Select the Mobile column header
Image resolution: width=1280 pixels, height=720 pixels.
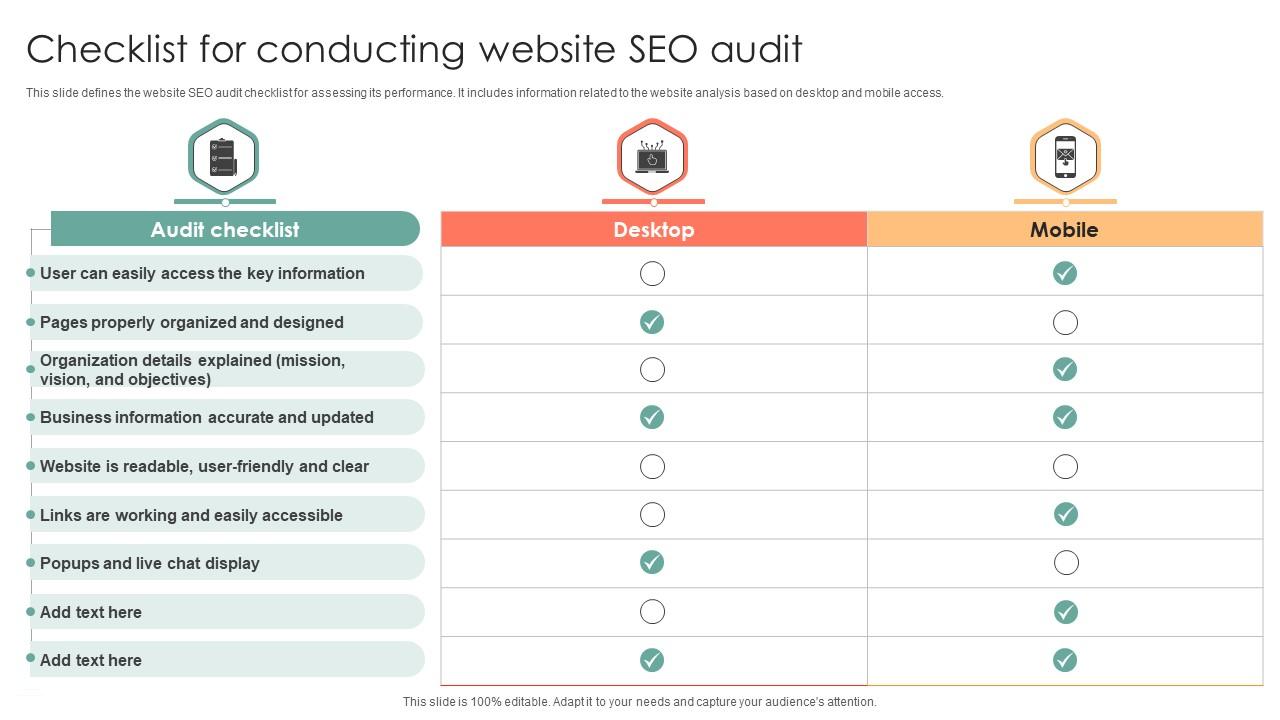[1064, 229]
